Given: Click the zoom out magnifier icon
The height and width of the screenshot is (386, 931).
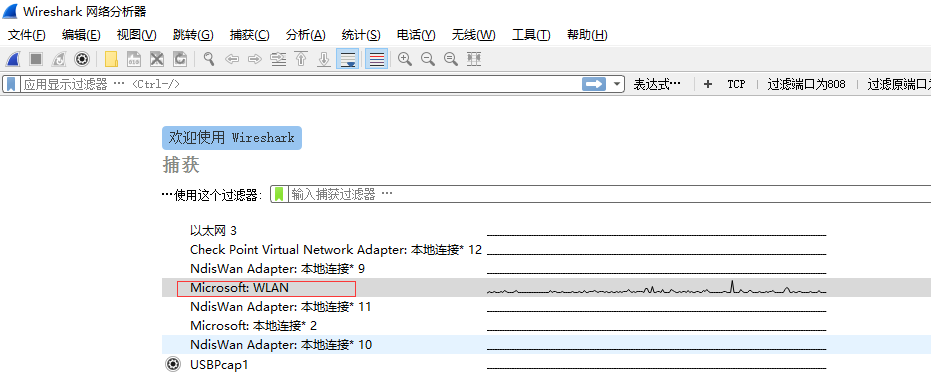Looking at the screenshot, I should click(x=428, y=59).
